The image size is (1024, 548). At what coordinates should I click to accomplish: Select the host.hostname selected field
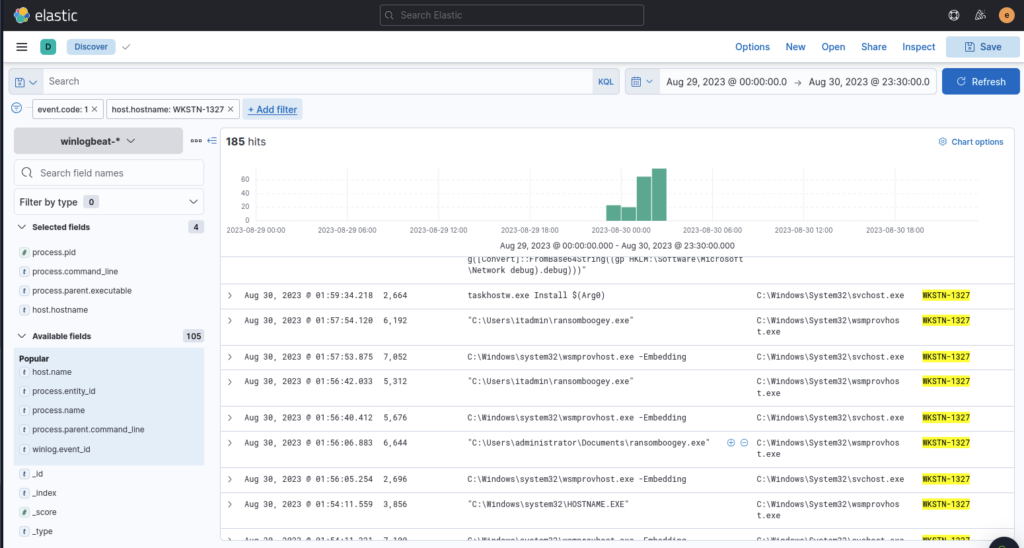[60, 310]
